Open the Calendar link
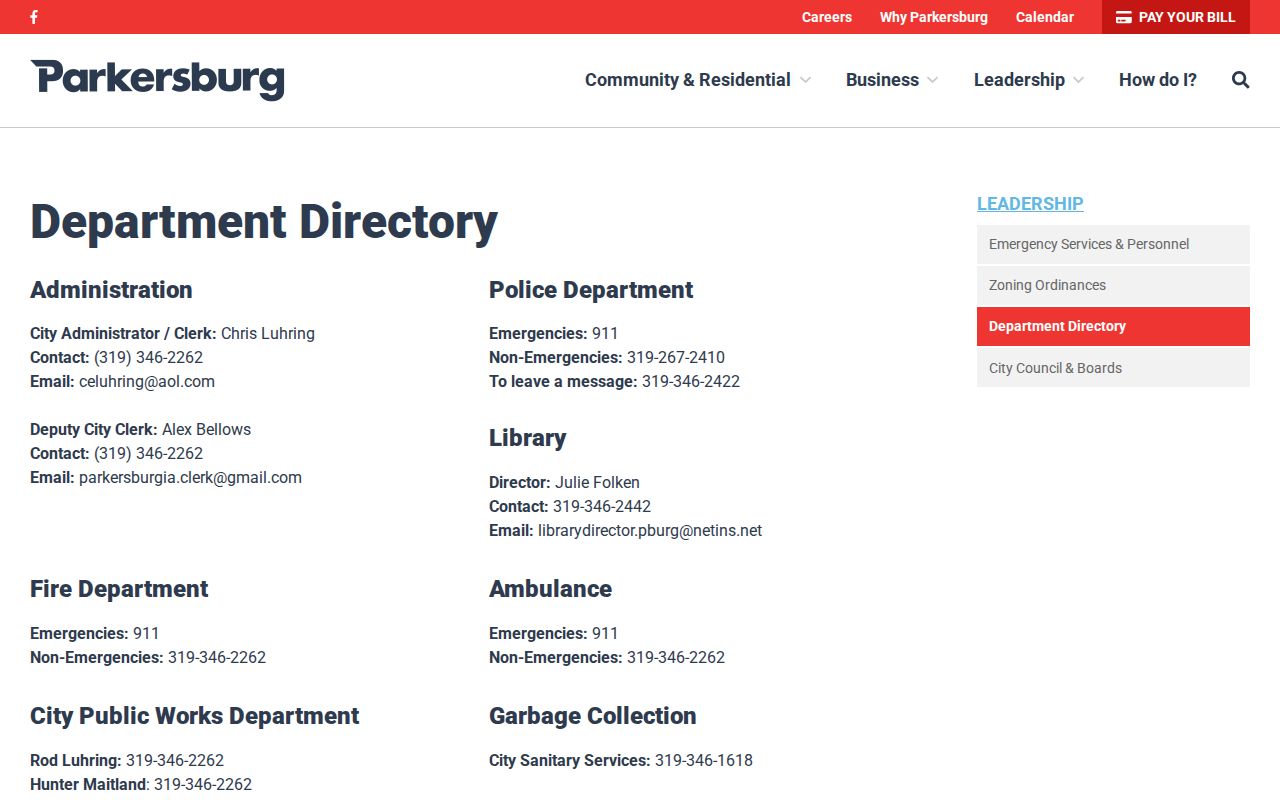This screenshot has height=800, width=1280. tap(1045, 17)
